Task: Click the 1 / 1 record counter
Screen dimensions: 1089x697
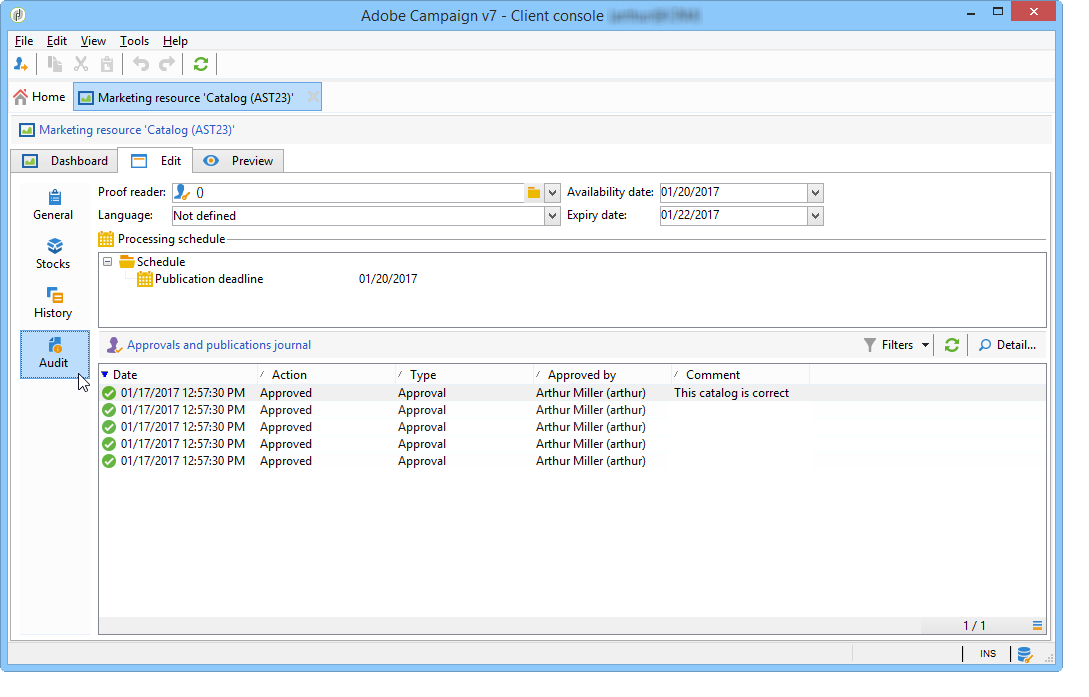Action: point(974,625)
